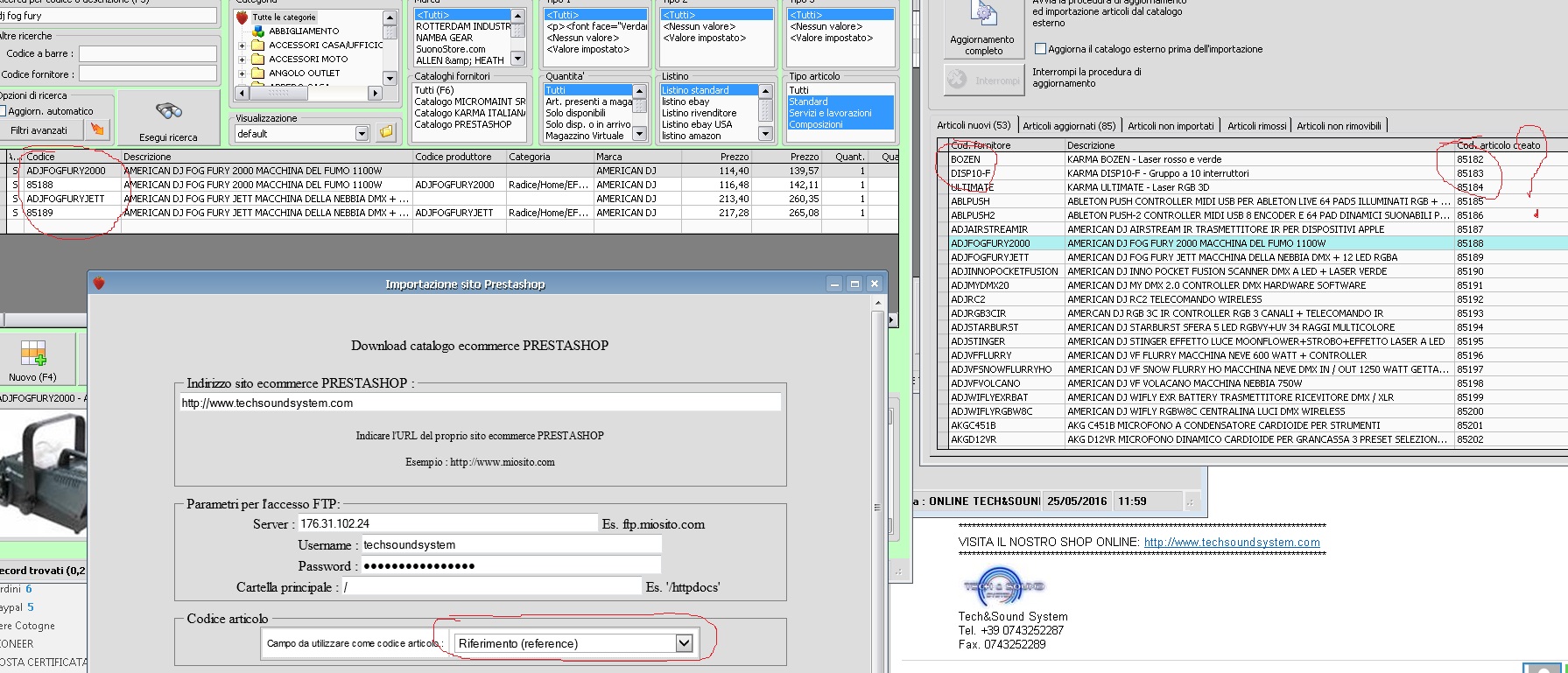
Task: Switch to the Articoli nuovi (53) tab
Action: click(974, 126)
